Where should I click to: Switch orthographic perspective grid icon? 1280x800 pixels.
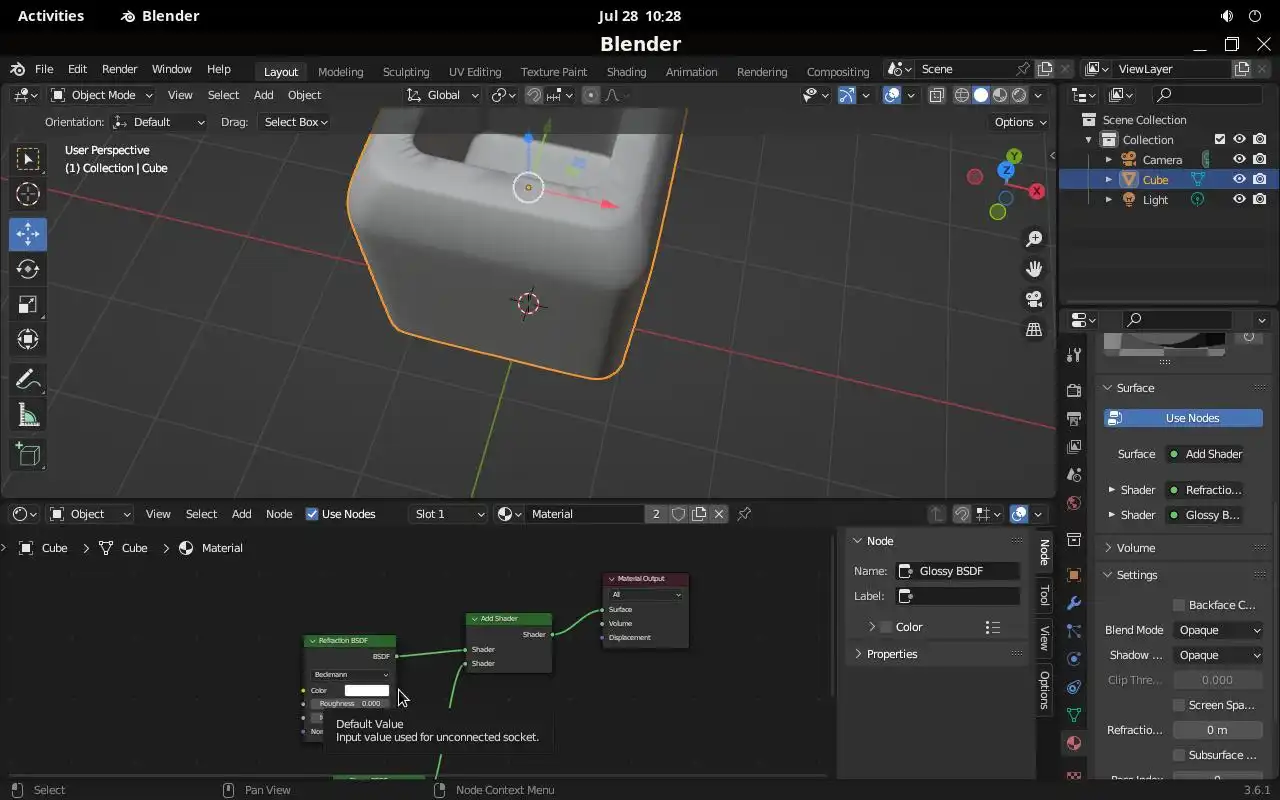(1034, 329)
